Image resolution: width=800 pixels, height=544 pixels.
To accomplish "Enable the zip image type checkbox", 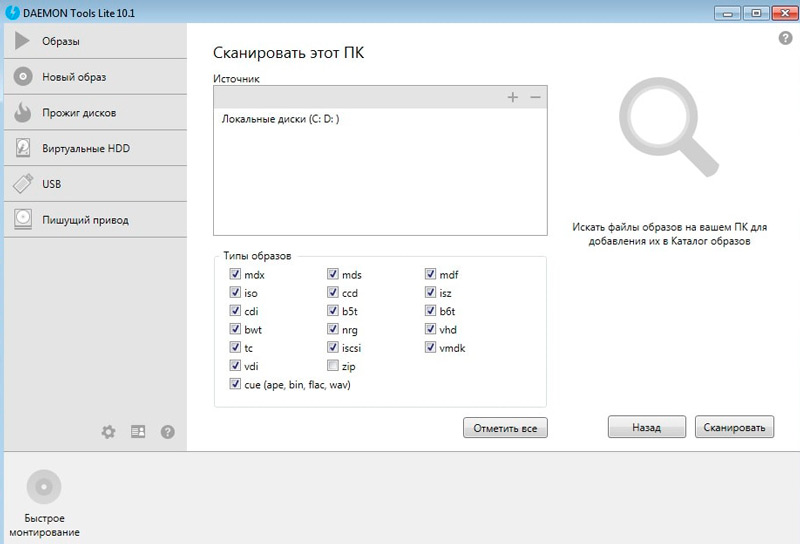I will coord(333,365).
